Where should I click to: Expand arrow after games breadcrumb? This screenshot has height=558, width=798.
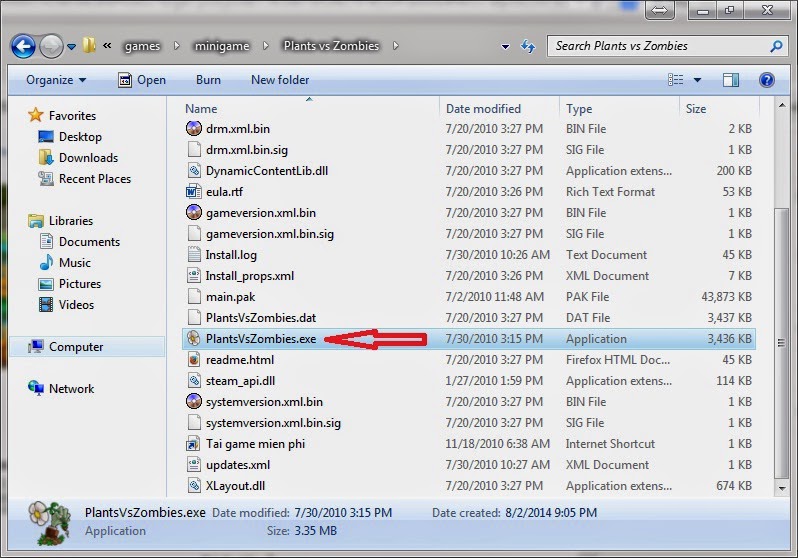click(177, 45)
